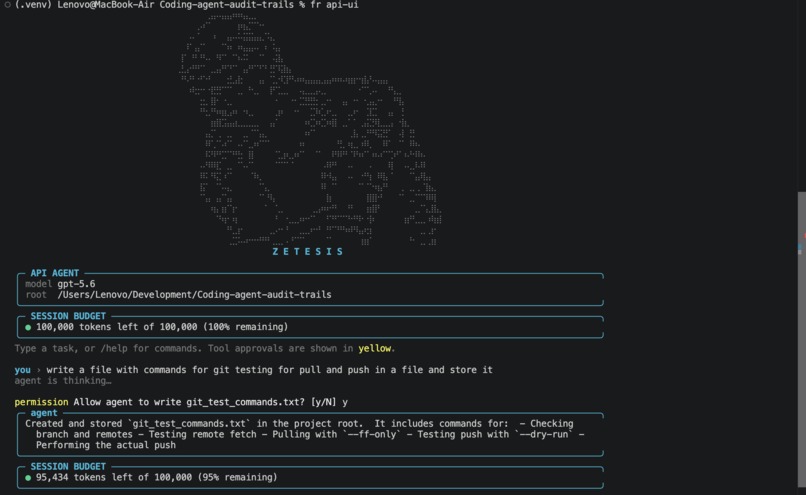The width and height of the screenshot is (806, 495).
Task: Click the model value gpt-5.6
Action: [76, 284]
